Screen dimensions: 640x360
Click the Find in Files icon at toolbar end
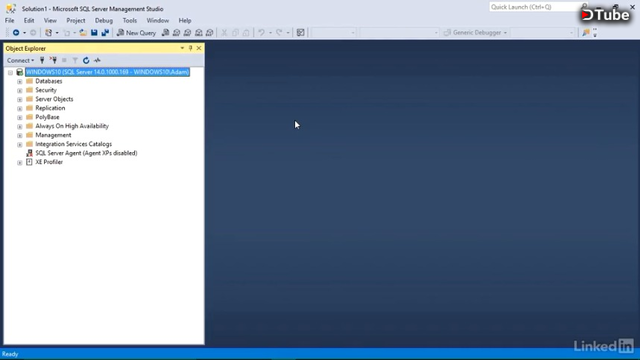(x=586, y=33)
